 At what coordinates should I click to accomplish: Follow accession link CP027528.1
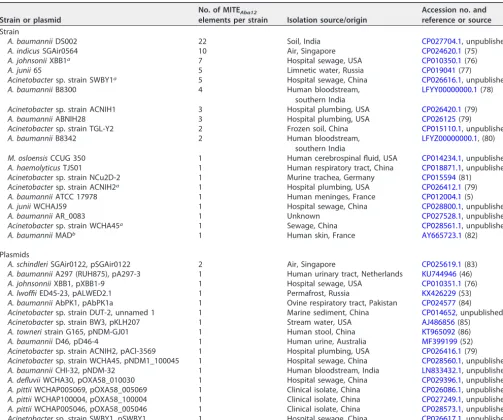(x=442, y=216)
